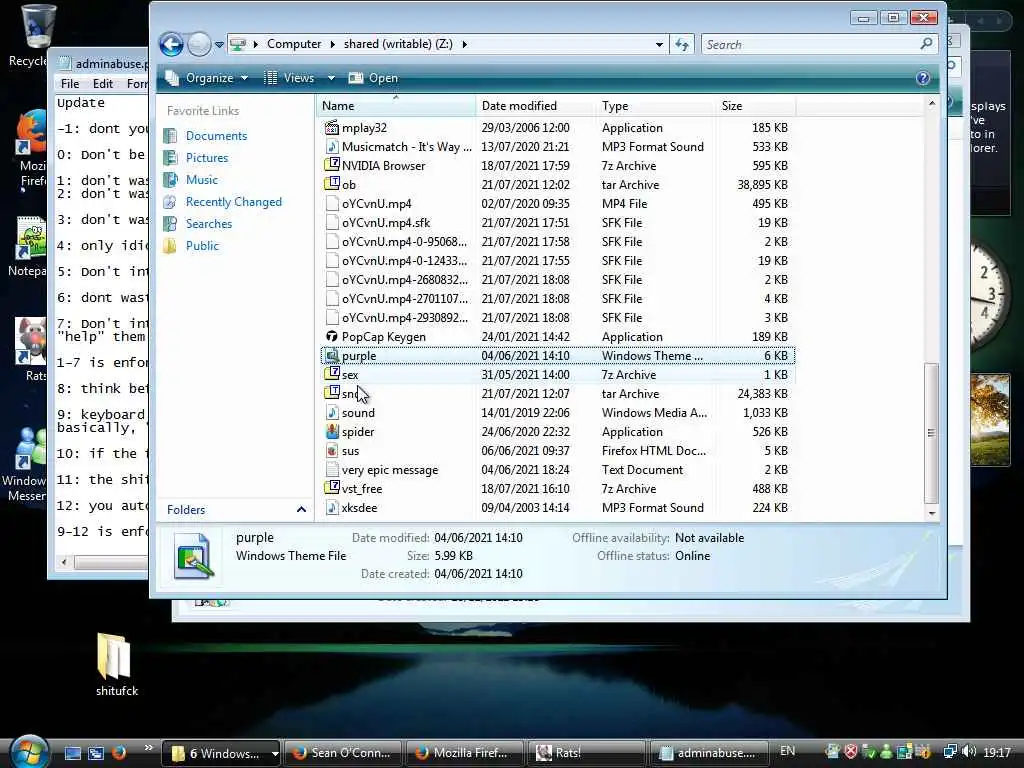Image resolution: width=1024 pixels, height=768 pixels.
Task: Select the mplay32 application icon
Action: pyautogui.click(x=332, y=127)
